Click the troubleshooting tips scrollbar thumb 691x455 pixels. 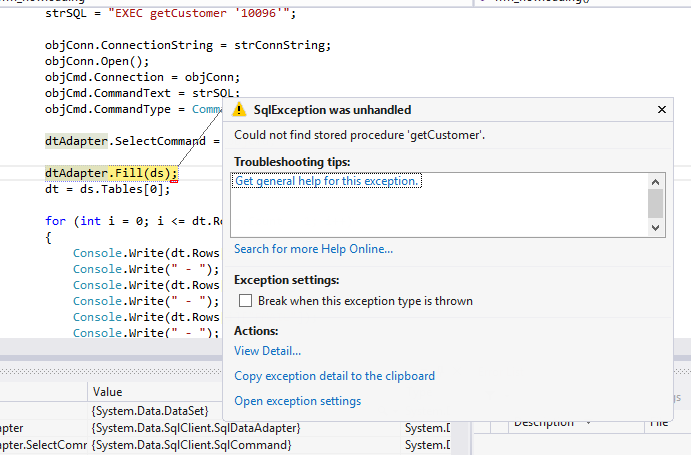(656, 204)
